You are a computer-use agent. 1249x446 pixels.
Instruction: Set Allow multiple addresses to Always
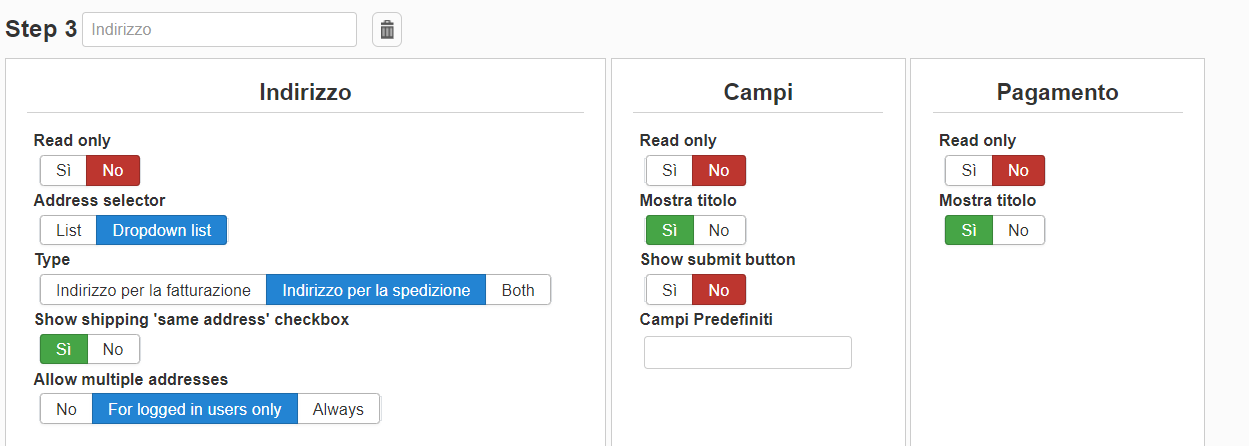point(338,409)
